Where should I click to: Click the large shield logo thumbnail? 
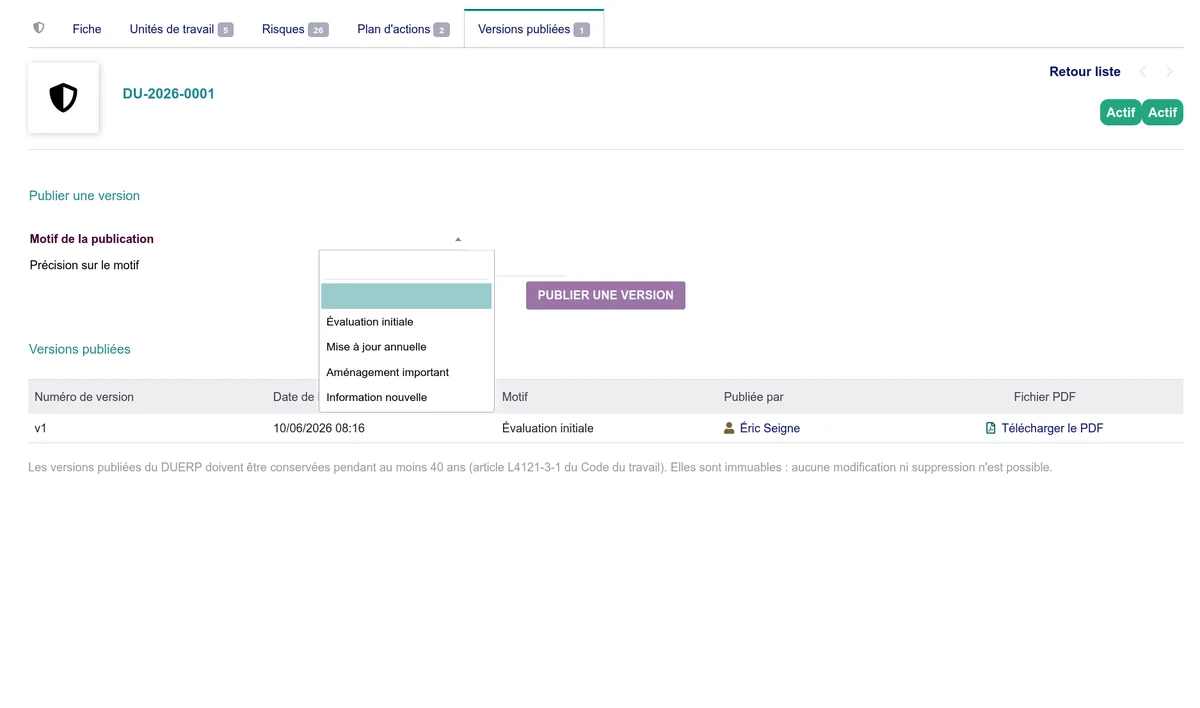click(63, 98)
